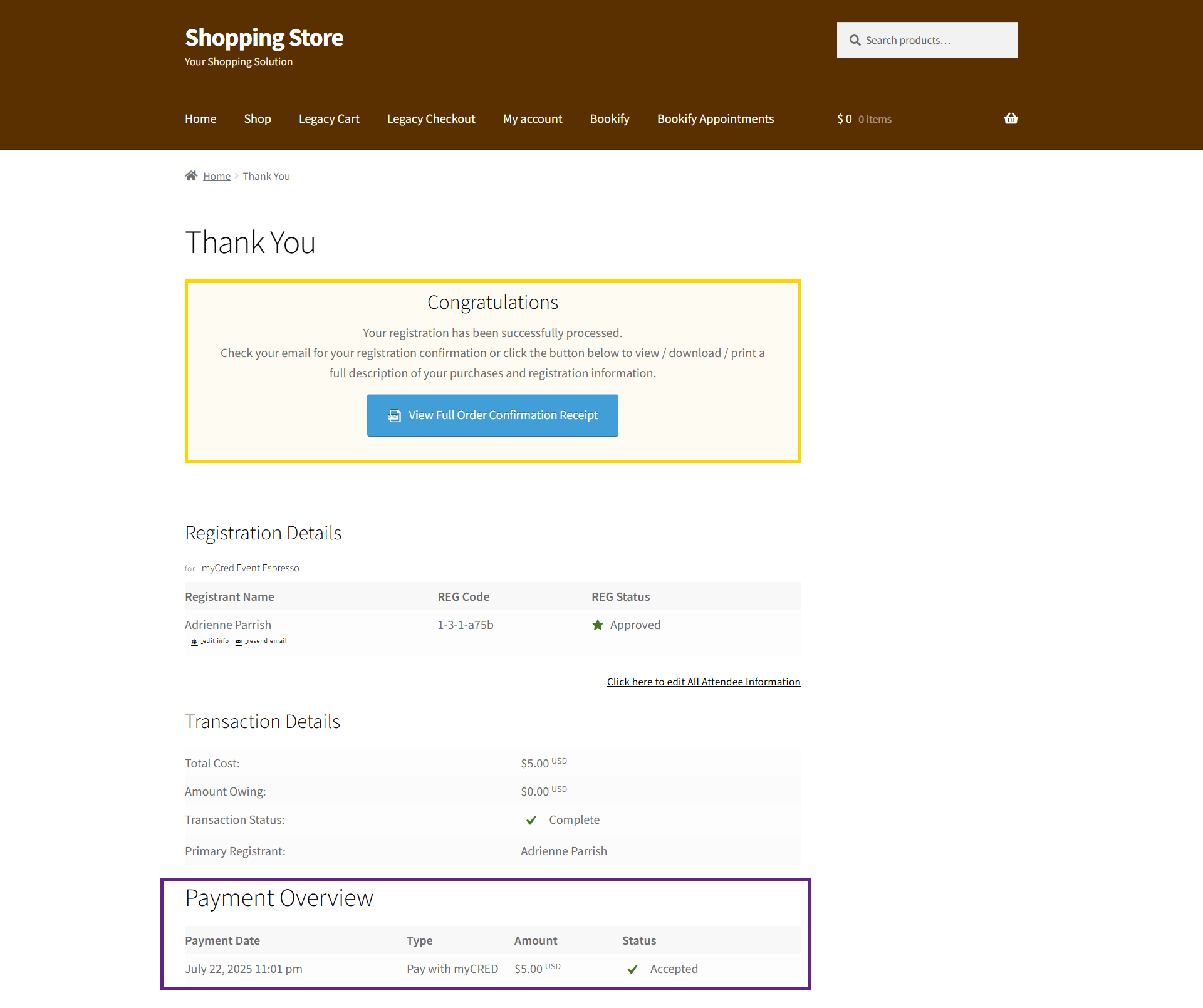Open the Legacy Checkout menu item
This screenshot has height=1008, width=1203.
pyautogui.click(x=430, y=119)
